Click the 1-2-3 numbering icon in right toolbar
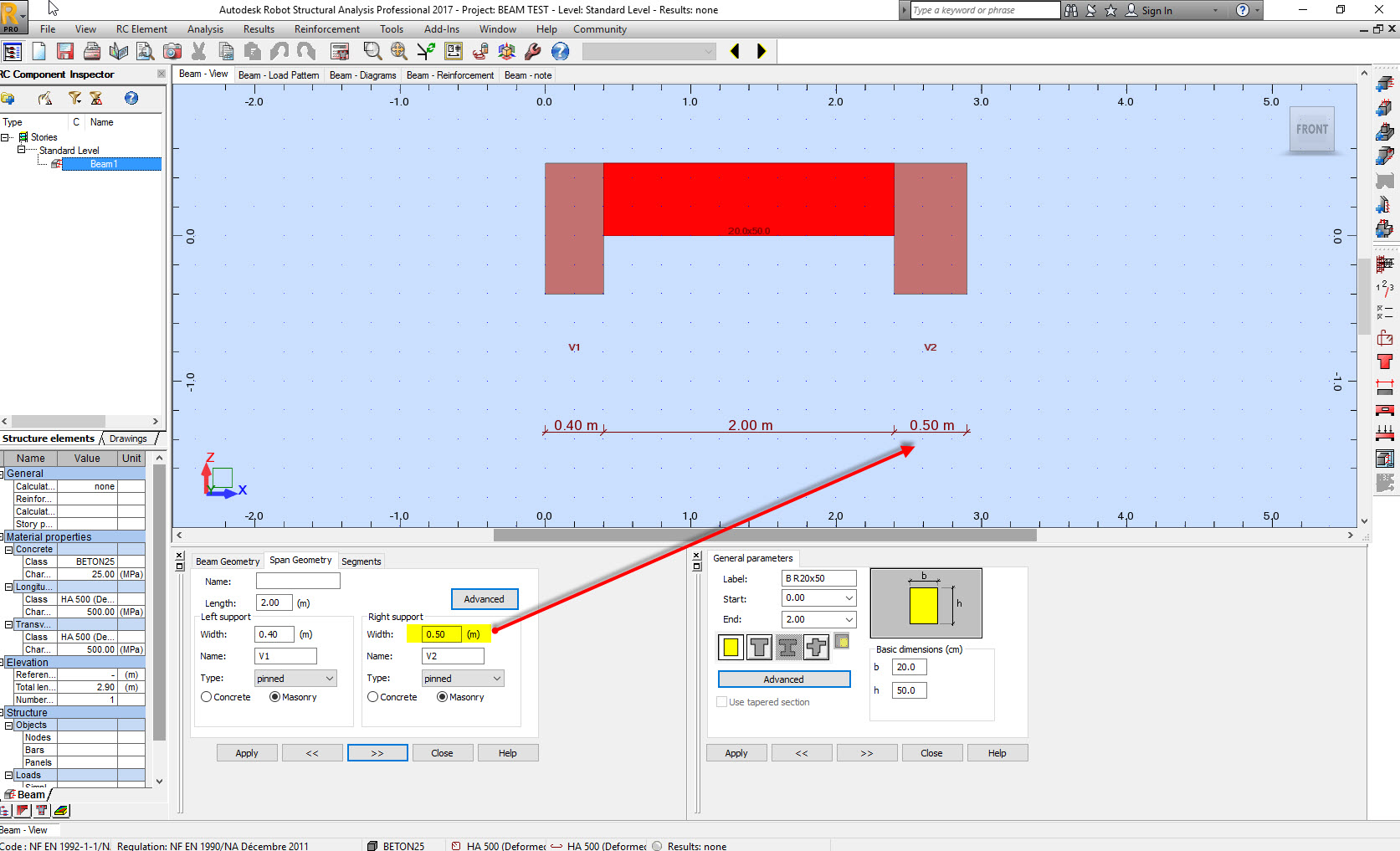This screenshot has width=1400, height=851. point(1385,289)
